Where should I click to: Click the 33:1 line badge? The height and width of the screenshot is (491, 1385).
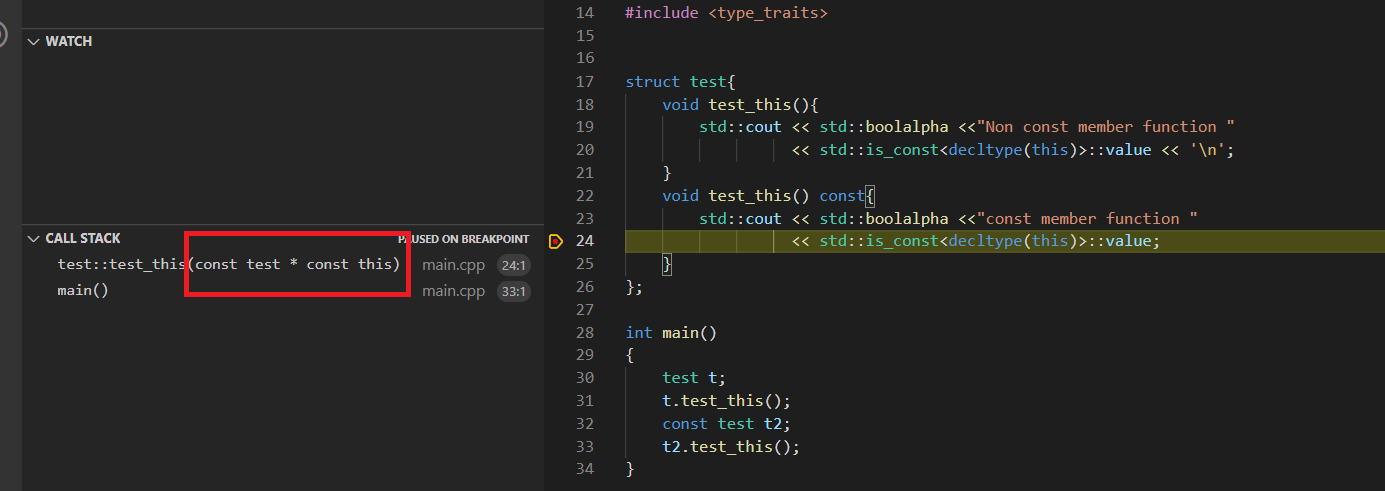pos(514,291)
